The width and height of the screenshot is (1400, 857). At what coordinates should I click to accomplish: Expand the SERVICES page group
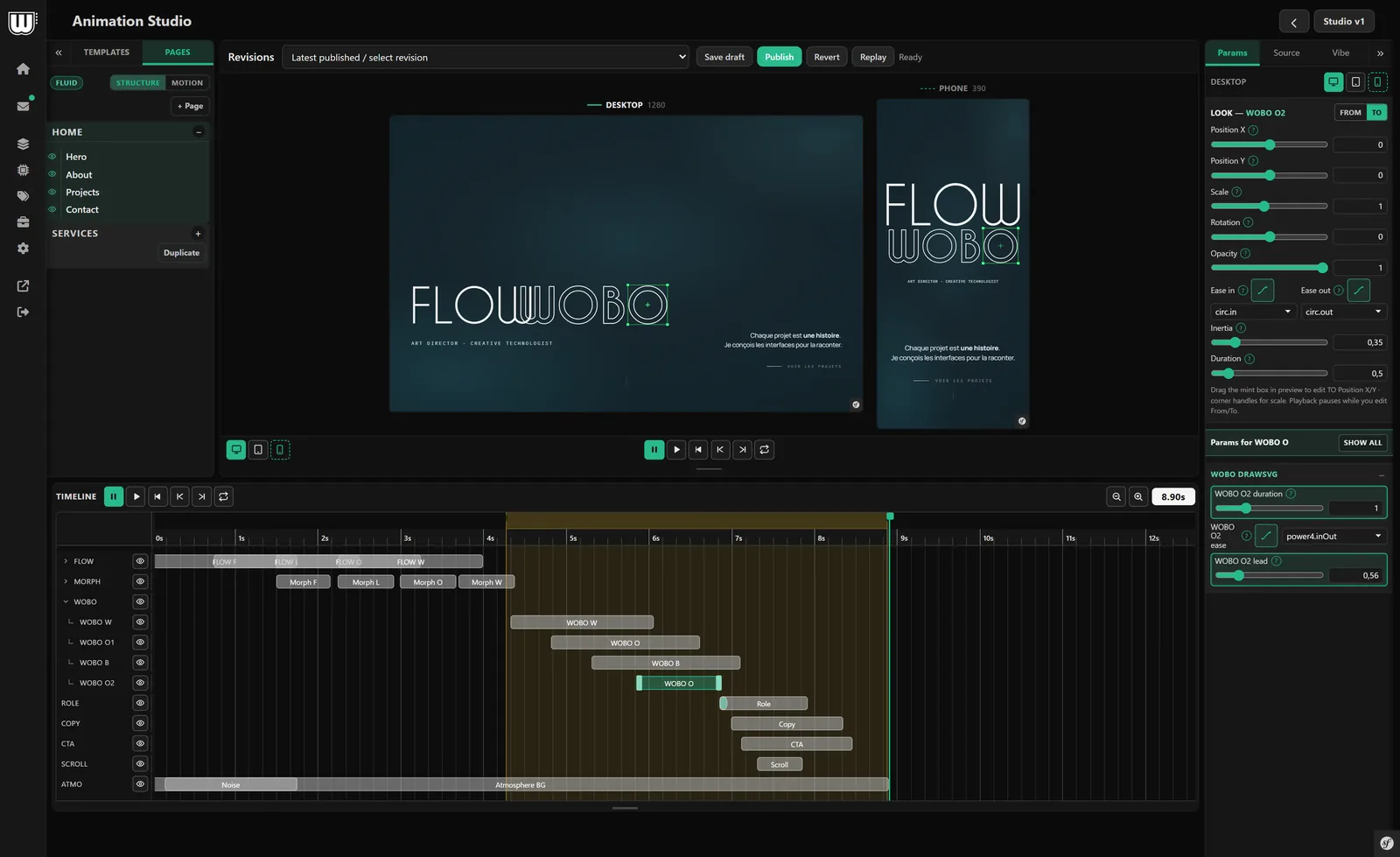[x=199, y=234]
